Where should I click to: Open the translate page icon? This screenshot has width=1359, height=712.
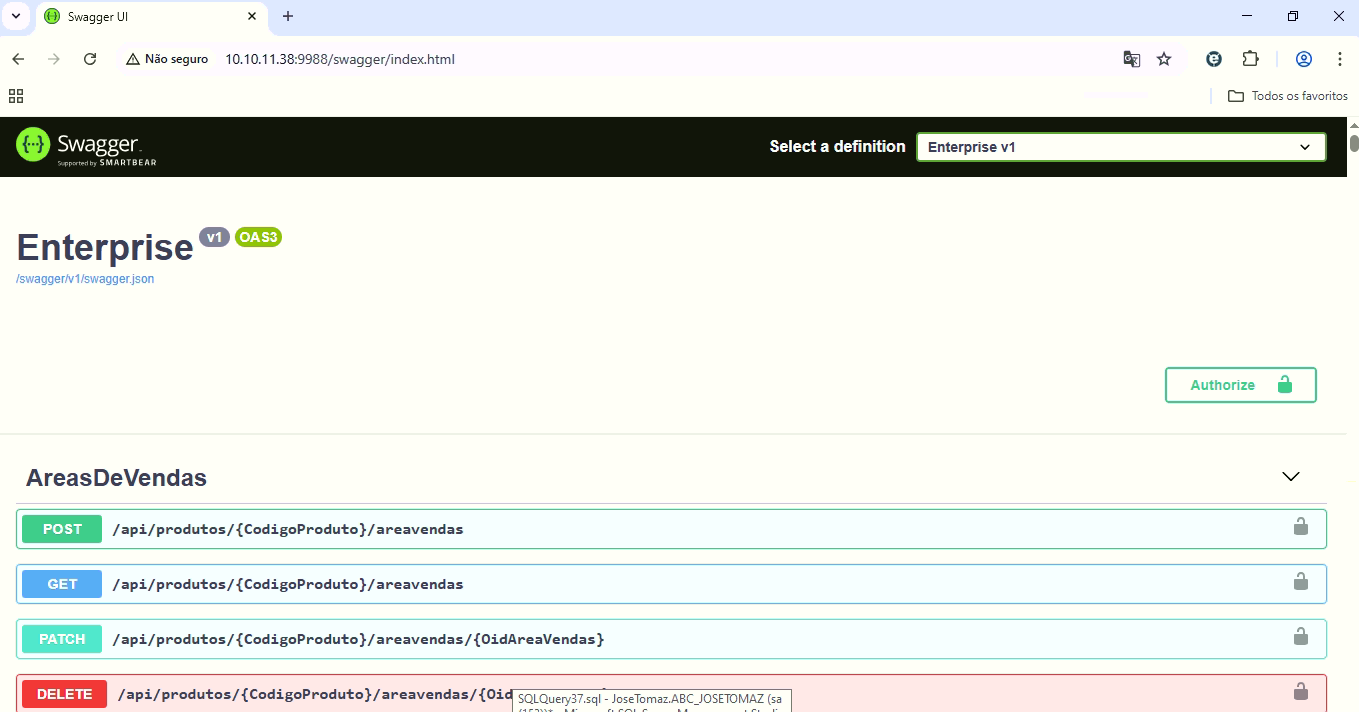[x=1132, y=59]
